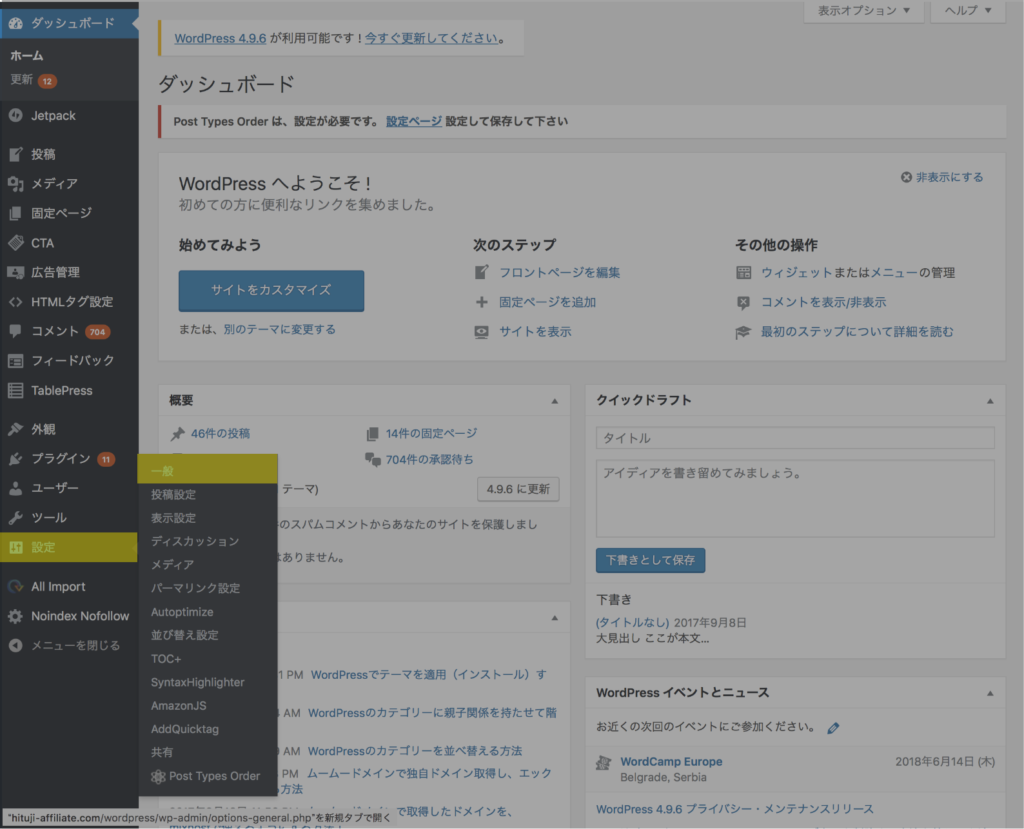
Task: Click the サイトを表示 link
Action: pos(535,332)
